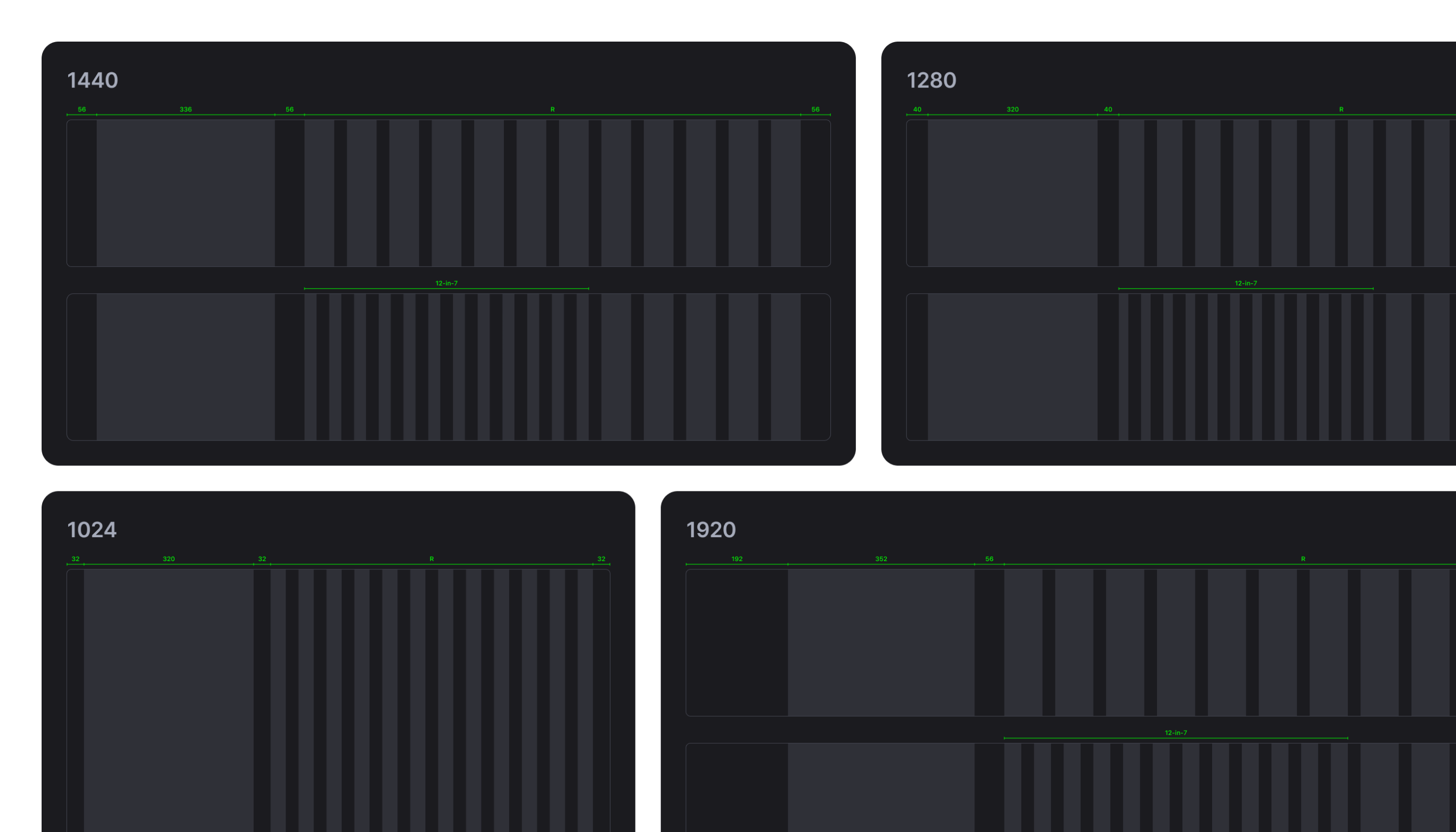Click the 320 sidebar measurement in 1280 frame
The height and width of the screenshot is (832, 1456).
coord(1012,109)
